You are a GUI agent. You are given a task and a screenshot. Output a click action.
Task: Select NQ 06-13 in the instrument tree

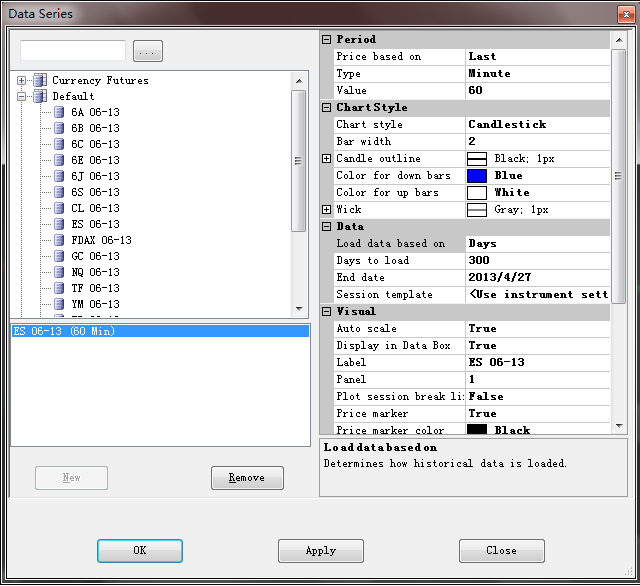click(x=95, y=272)
